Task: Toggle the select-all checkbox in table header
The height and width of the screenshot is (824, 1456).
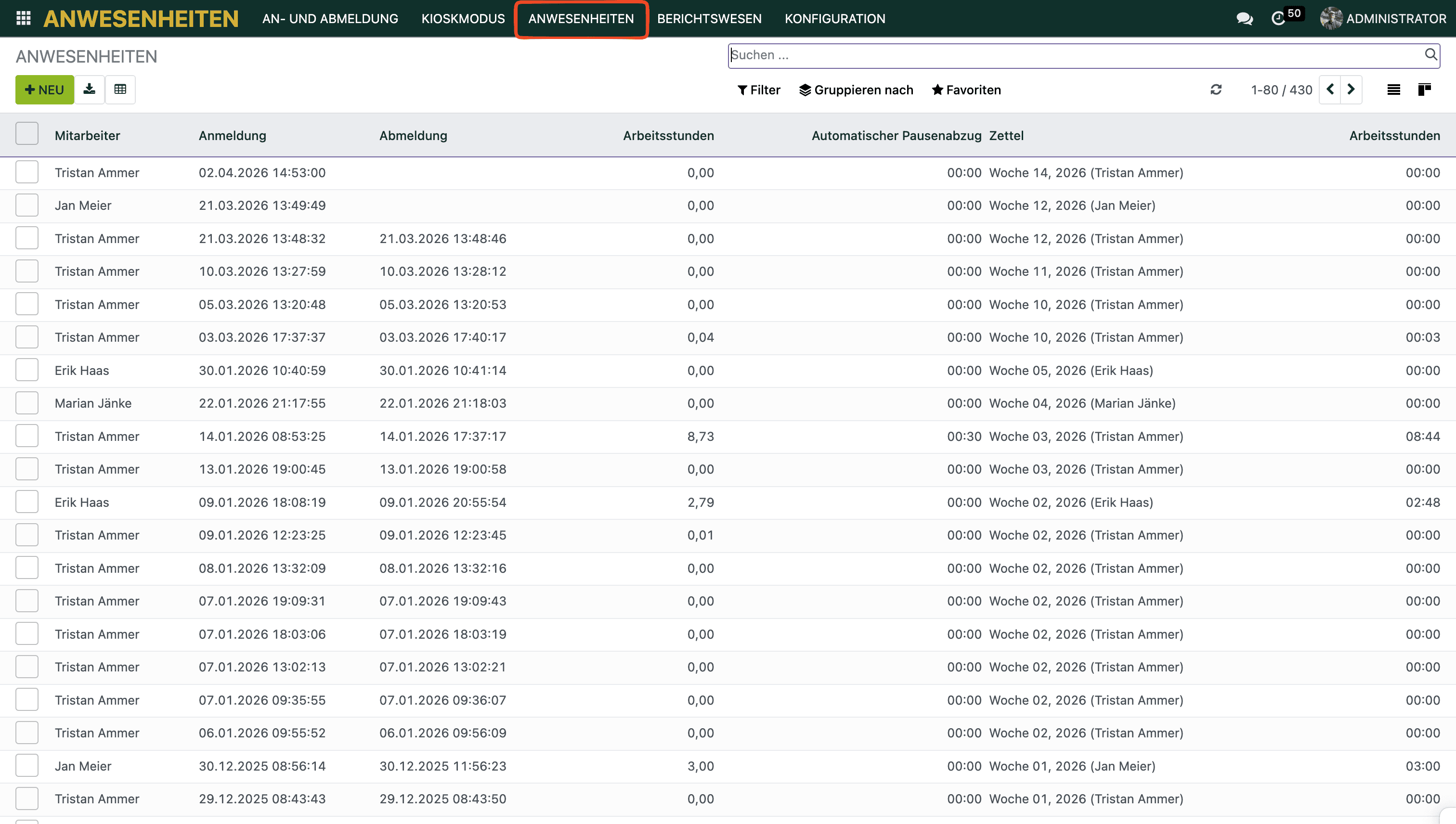Action: (x=26, y=134)
